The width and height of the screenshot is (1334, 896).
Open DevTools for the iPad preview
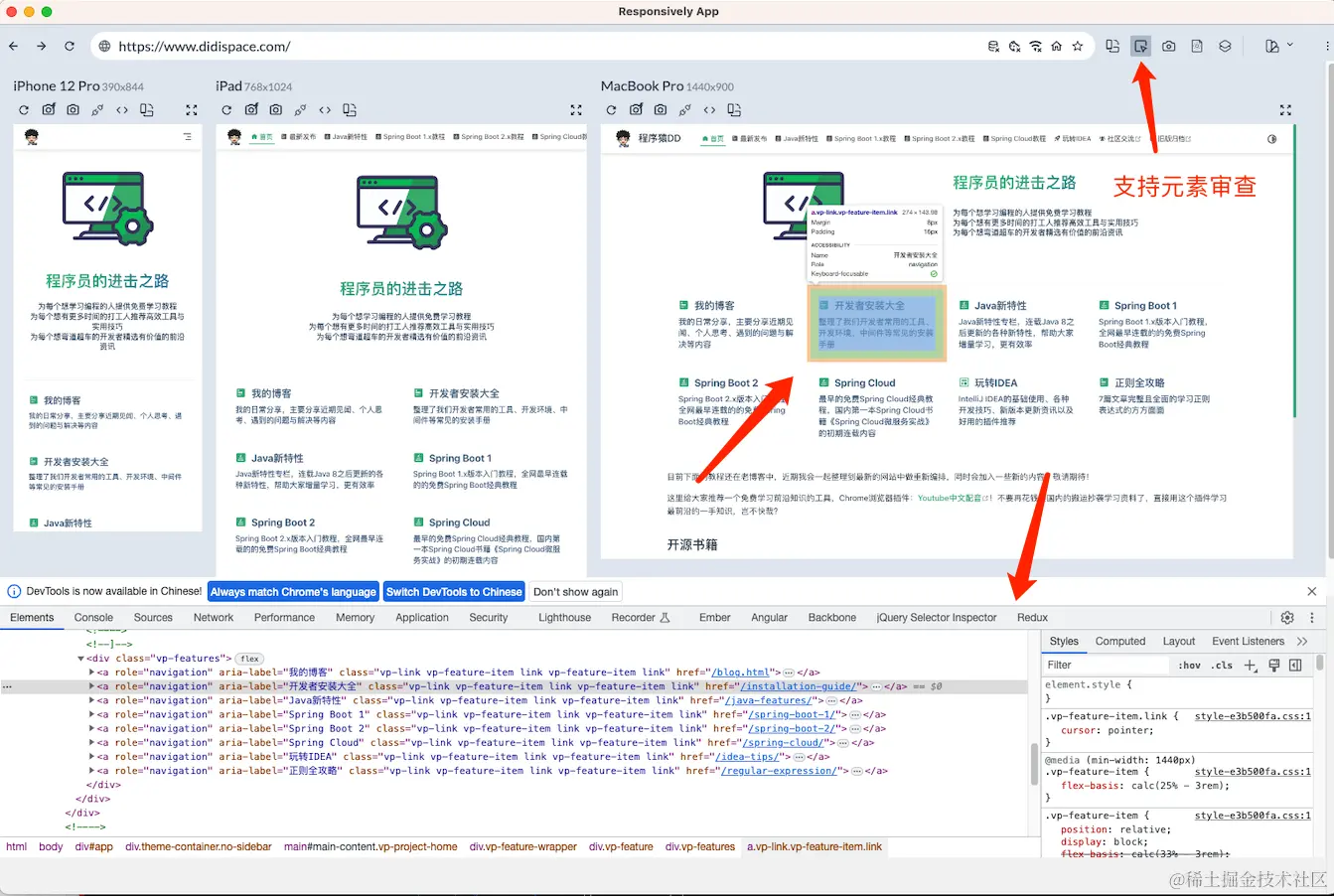click(x=325, y=110)
